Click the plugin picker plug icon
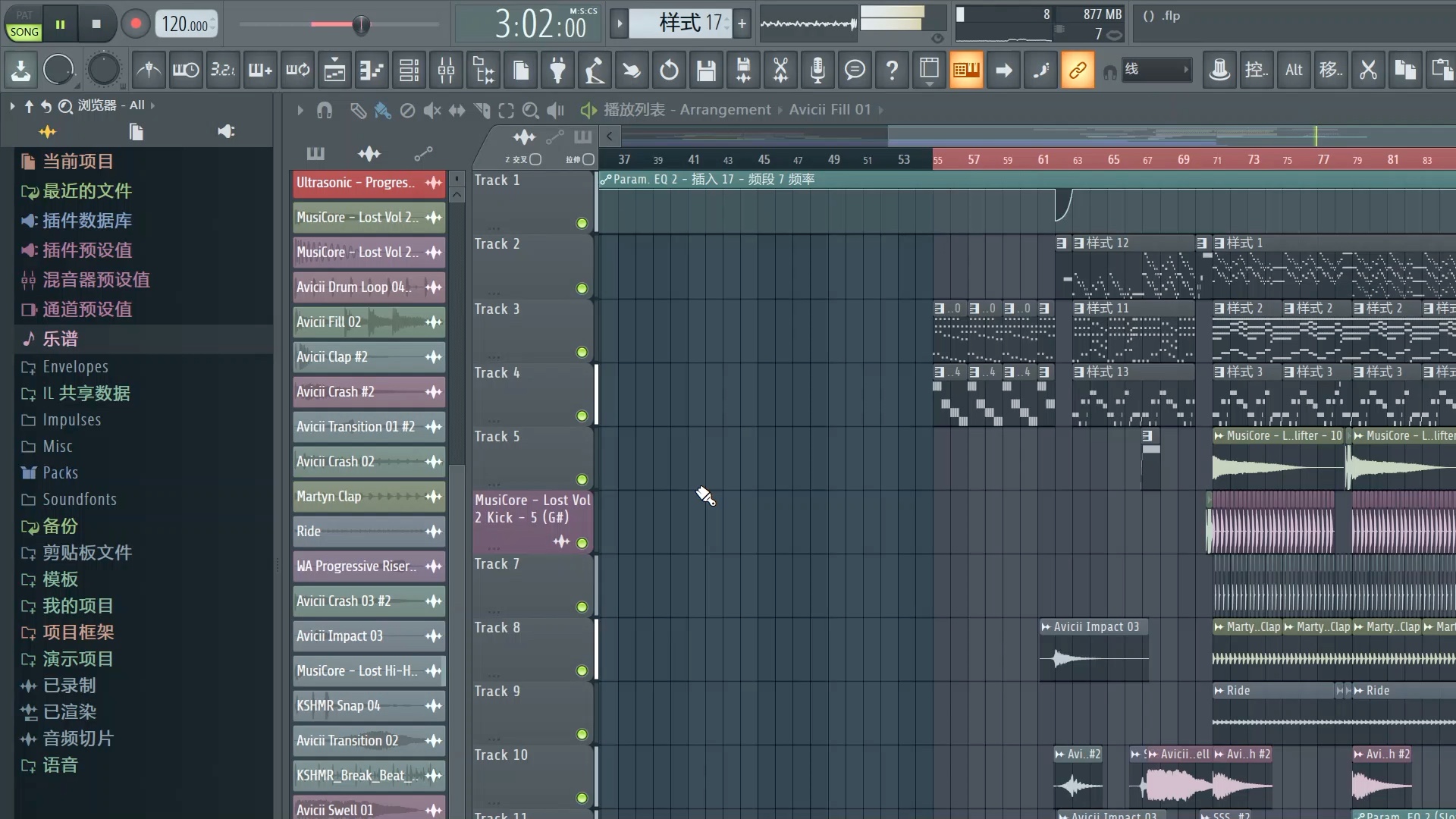 [557, 71]
